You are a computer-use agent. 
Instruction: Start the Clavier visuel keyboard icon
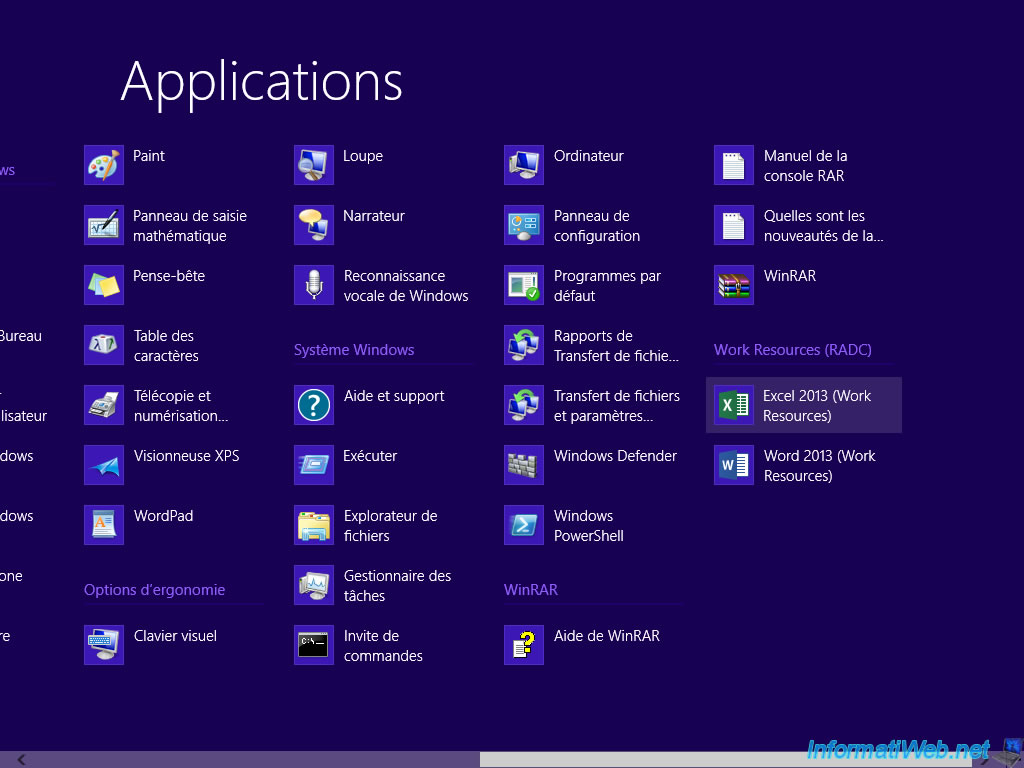[104, 645]
